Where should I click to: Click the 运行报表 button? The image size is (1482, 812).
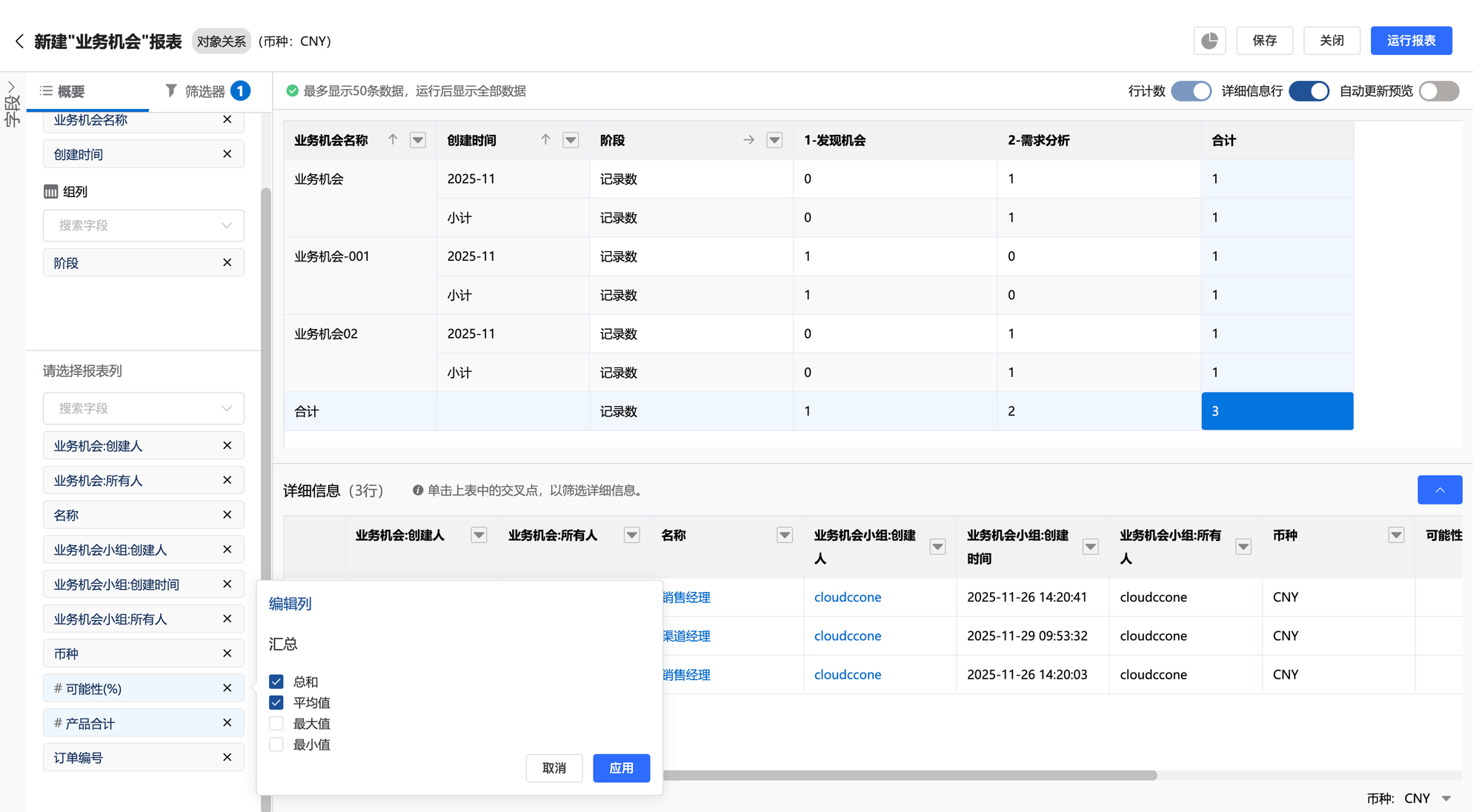(1410, 41)
